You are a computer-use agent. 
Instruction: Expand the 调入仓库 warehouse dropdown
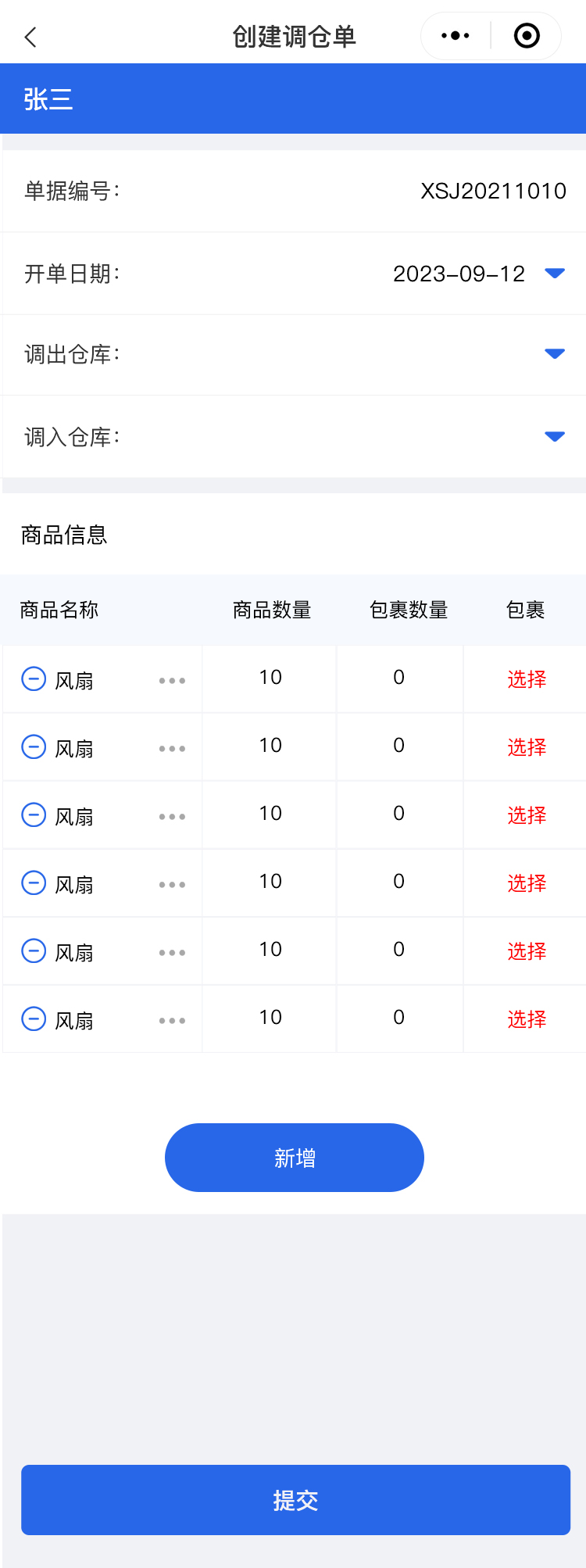pyautogui.click(x=554, y=436)
